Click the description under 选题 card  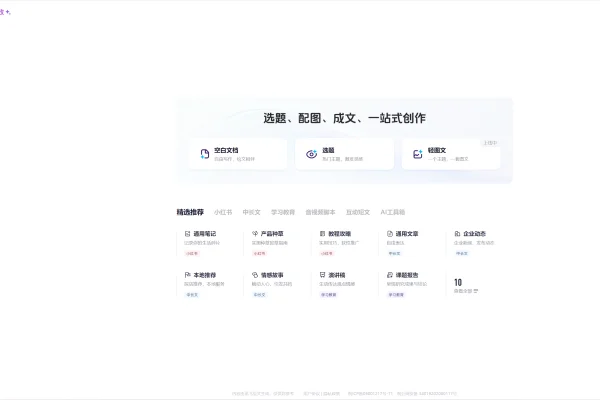click(x=342, y=159)
